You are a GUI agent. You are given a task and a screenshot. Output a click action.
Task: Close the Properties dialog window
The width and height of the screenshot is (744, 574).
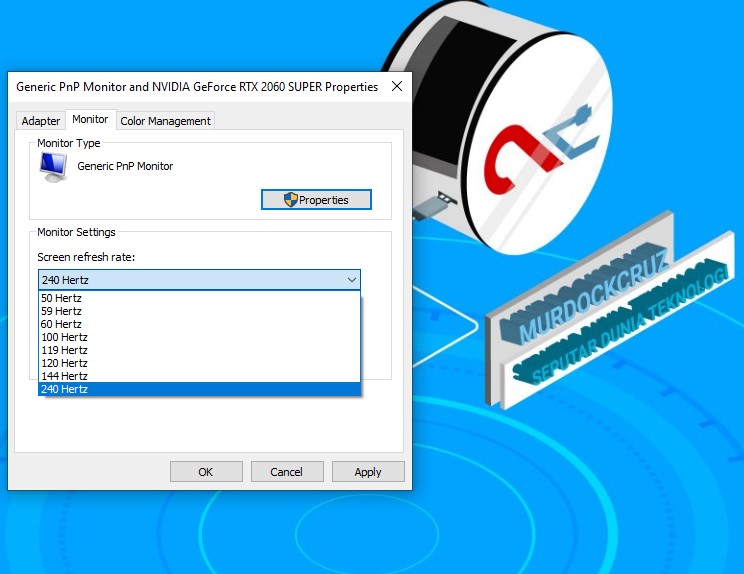click(x=397, y=86)
